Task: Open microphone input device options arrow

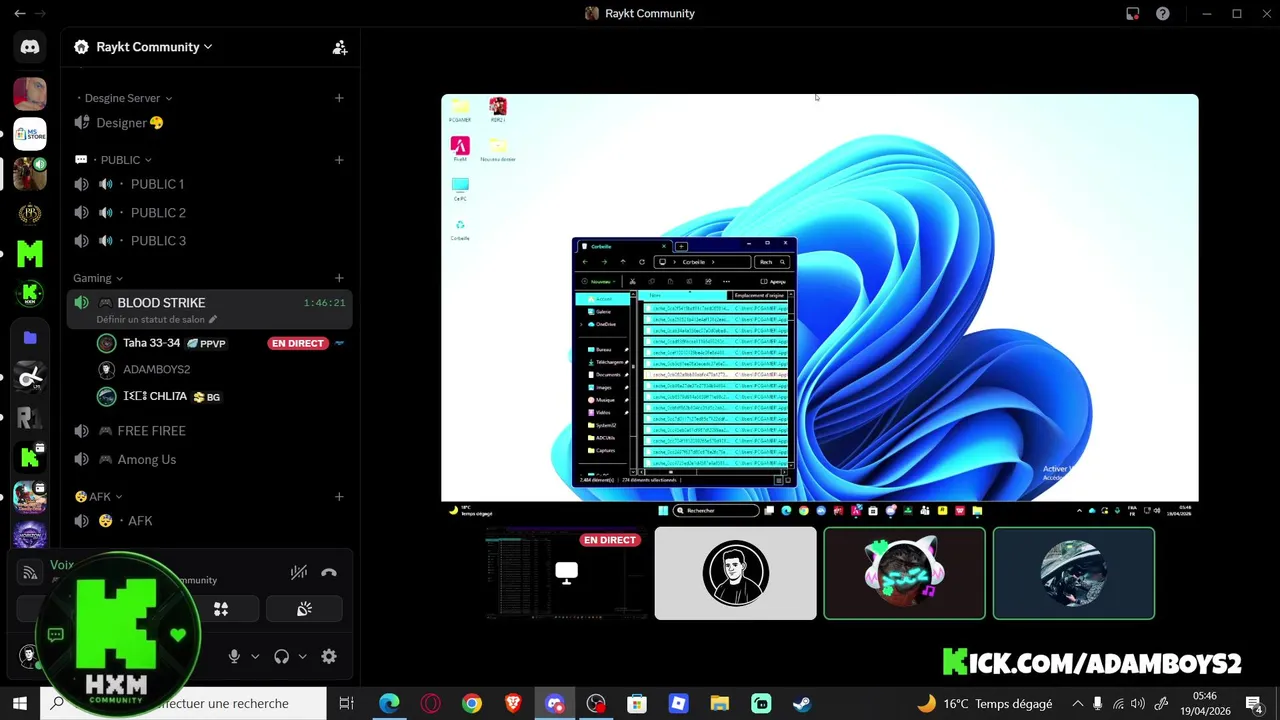Action: pos(255,657)
